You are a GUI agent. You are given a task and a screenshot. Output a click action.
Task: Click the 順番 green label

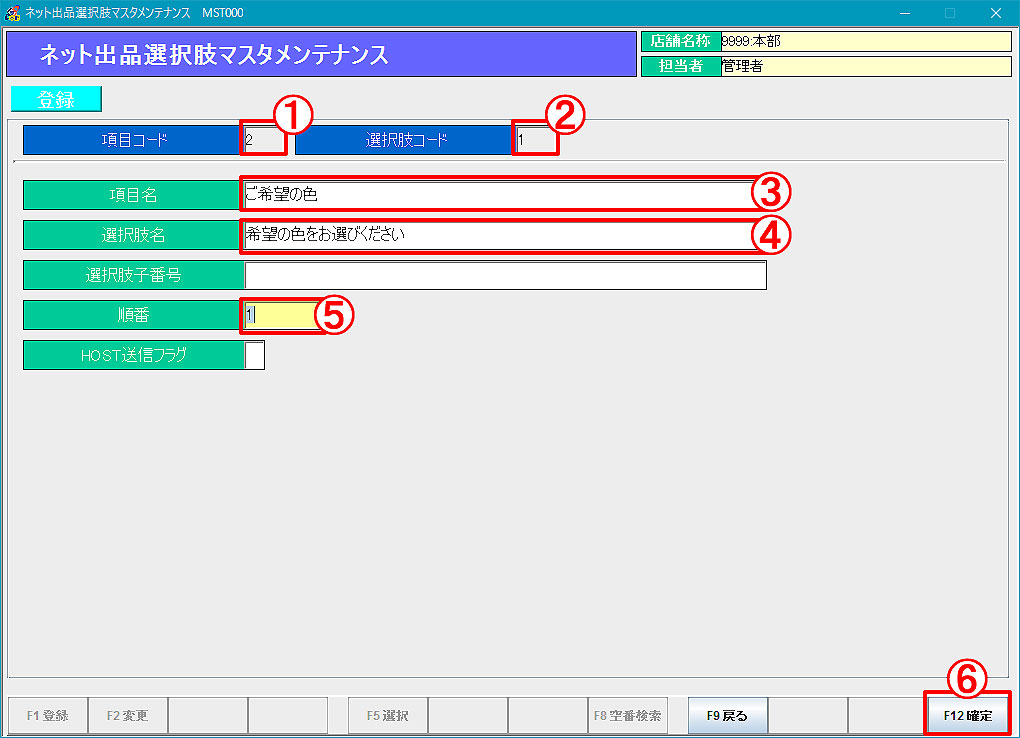(x=133, y=315)
